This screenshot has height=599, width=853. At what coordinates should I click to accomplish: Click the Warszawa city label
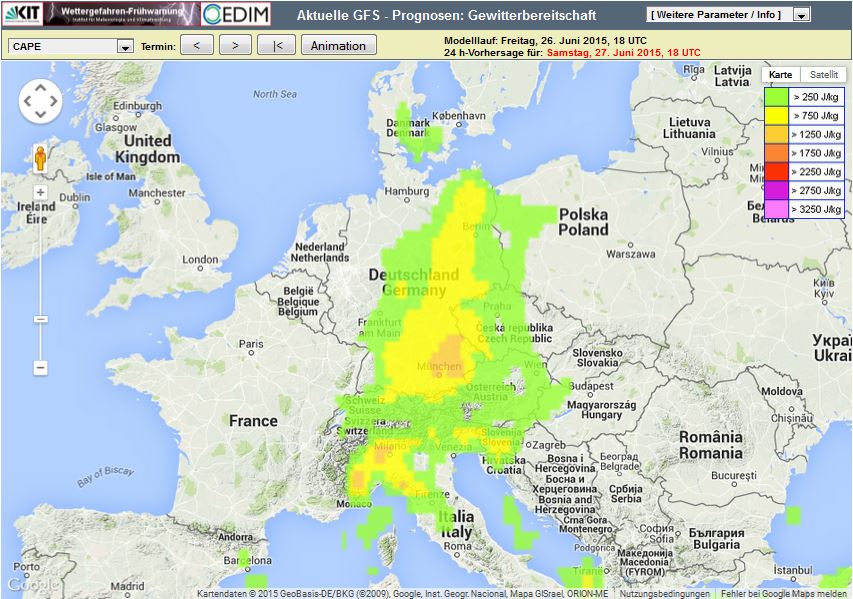pos(631,254)
